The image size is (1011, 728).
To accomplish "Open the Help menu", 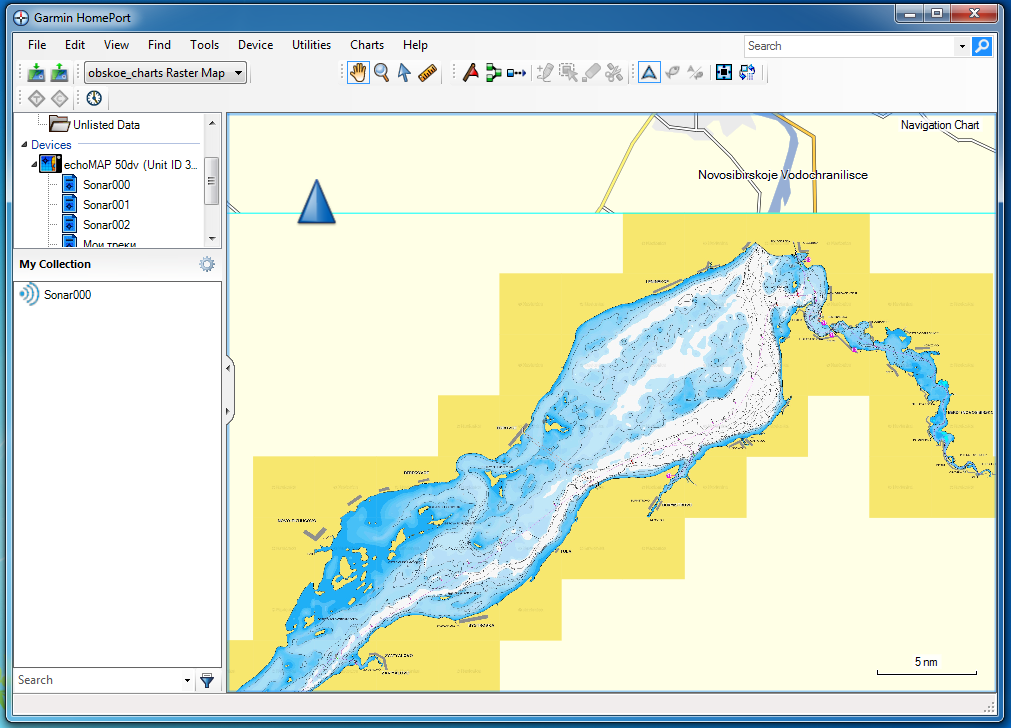I will click(x=415, y=45).
